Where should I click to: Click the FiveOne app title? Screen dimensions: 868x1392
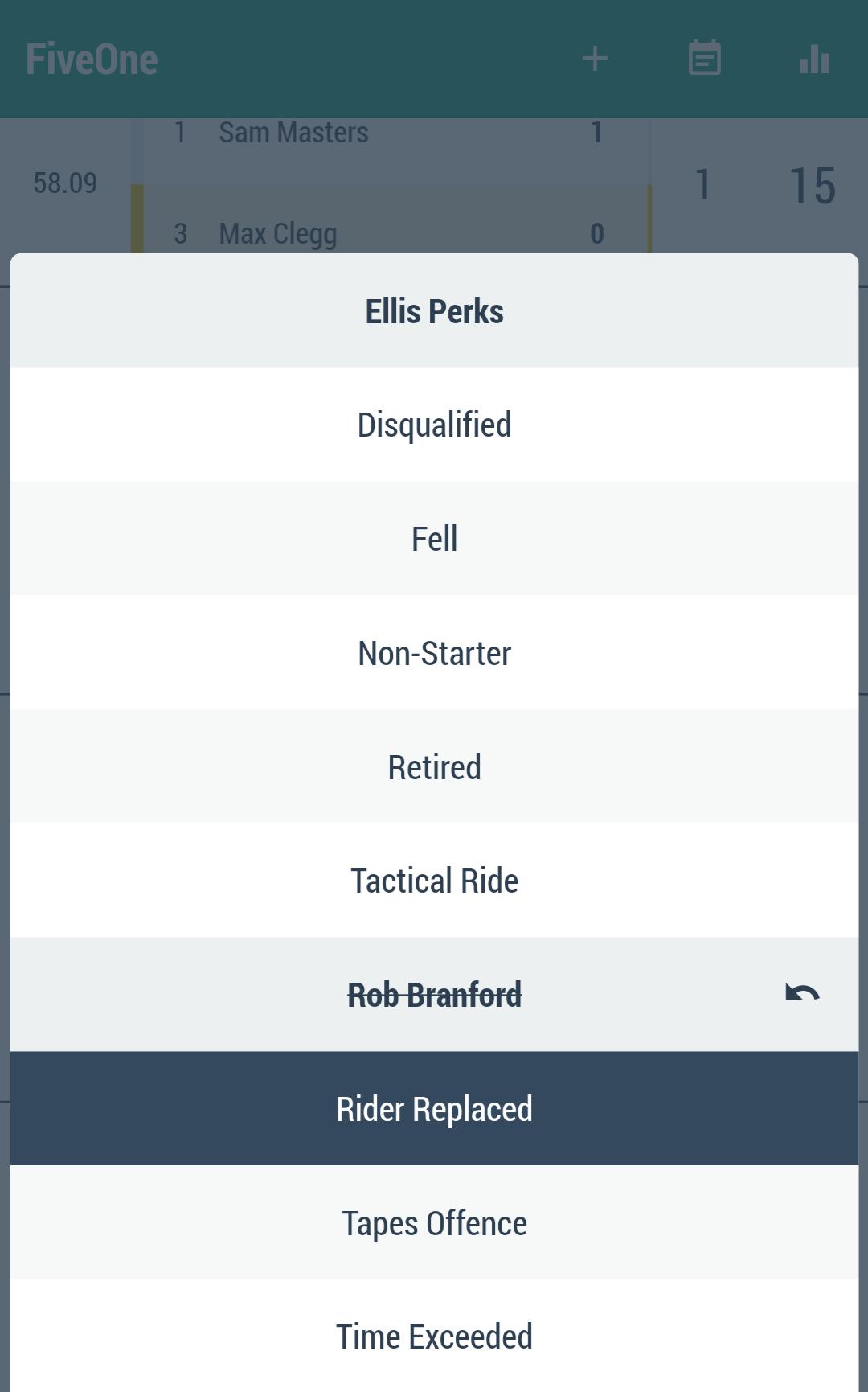[x=92, y=60]
